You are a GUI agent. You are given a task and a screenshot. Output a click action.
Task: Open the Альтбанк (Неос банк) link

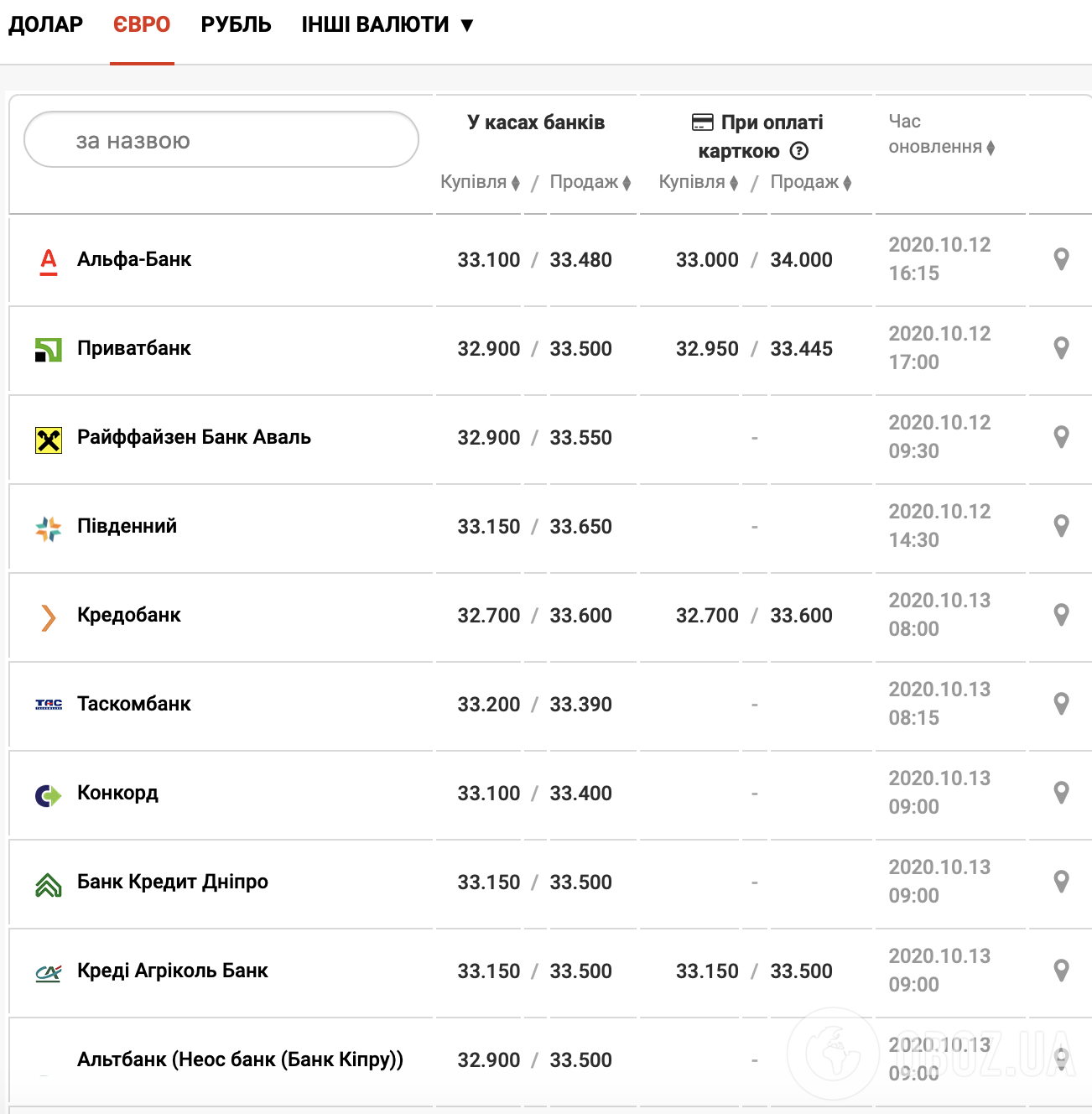click(240, 1059)
